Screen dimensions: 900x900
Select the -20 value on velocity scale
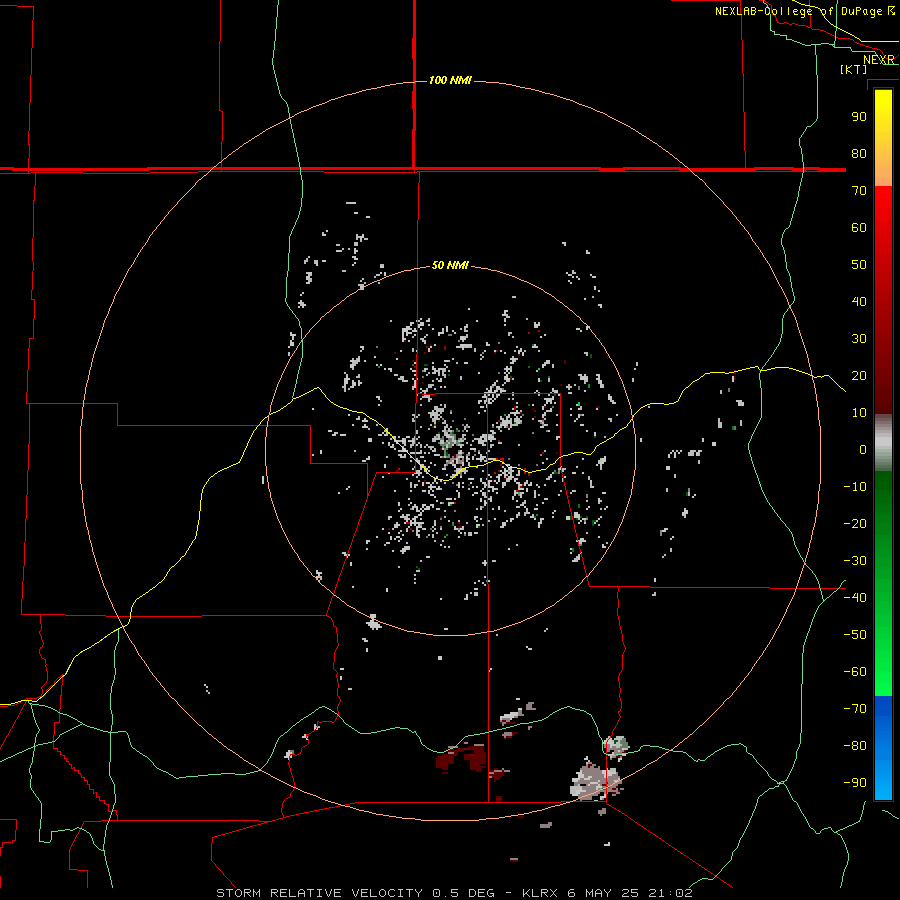point(855,523)
